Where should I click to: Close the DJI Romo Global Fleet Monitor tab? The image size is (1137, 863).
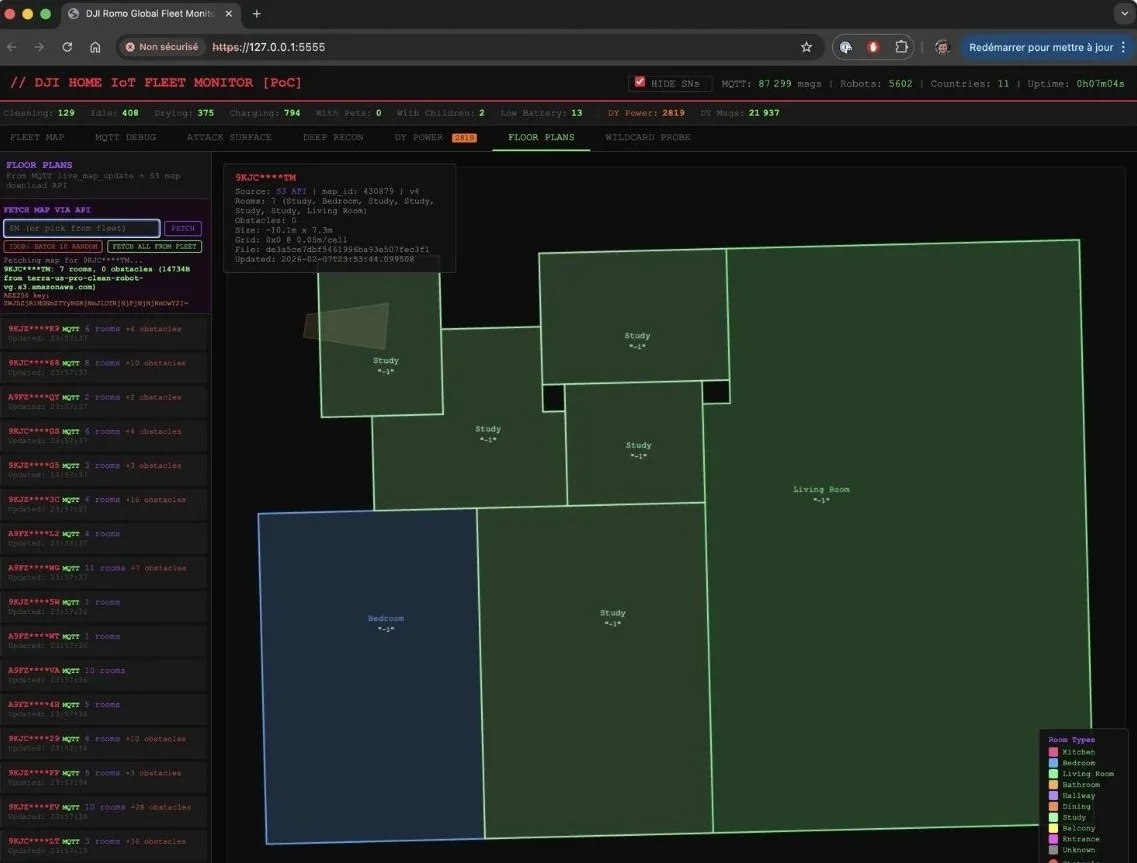point(228,14)
